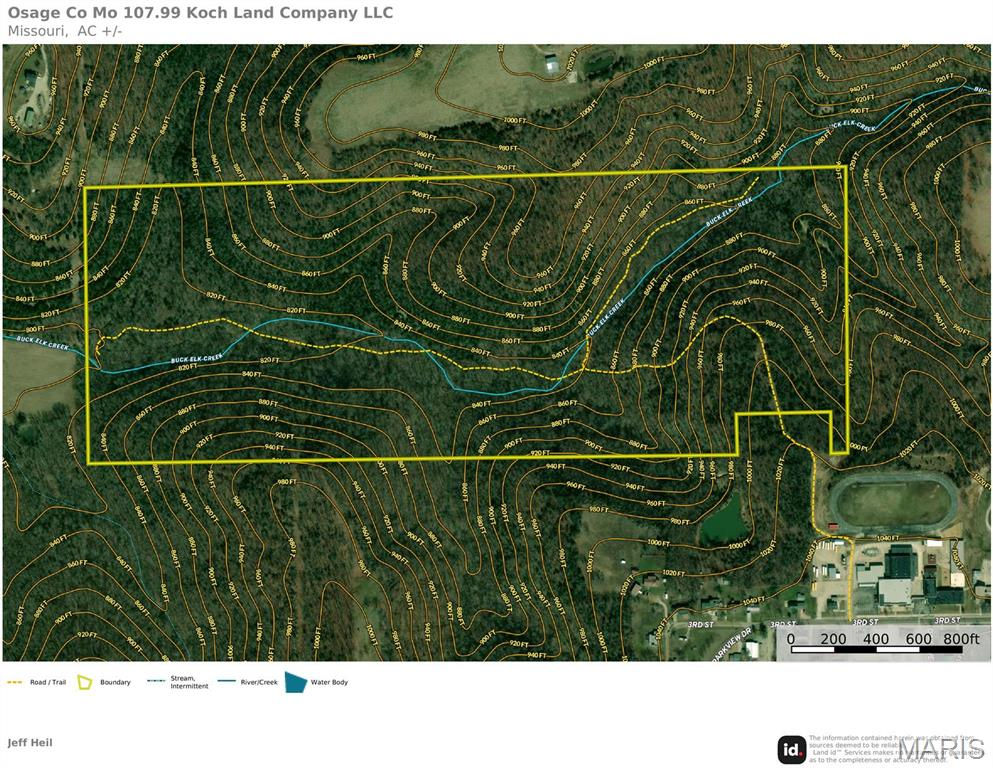Click the green pond south of the boundary

tap(724, 520)
